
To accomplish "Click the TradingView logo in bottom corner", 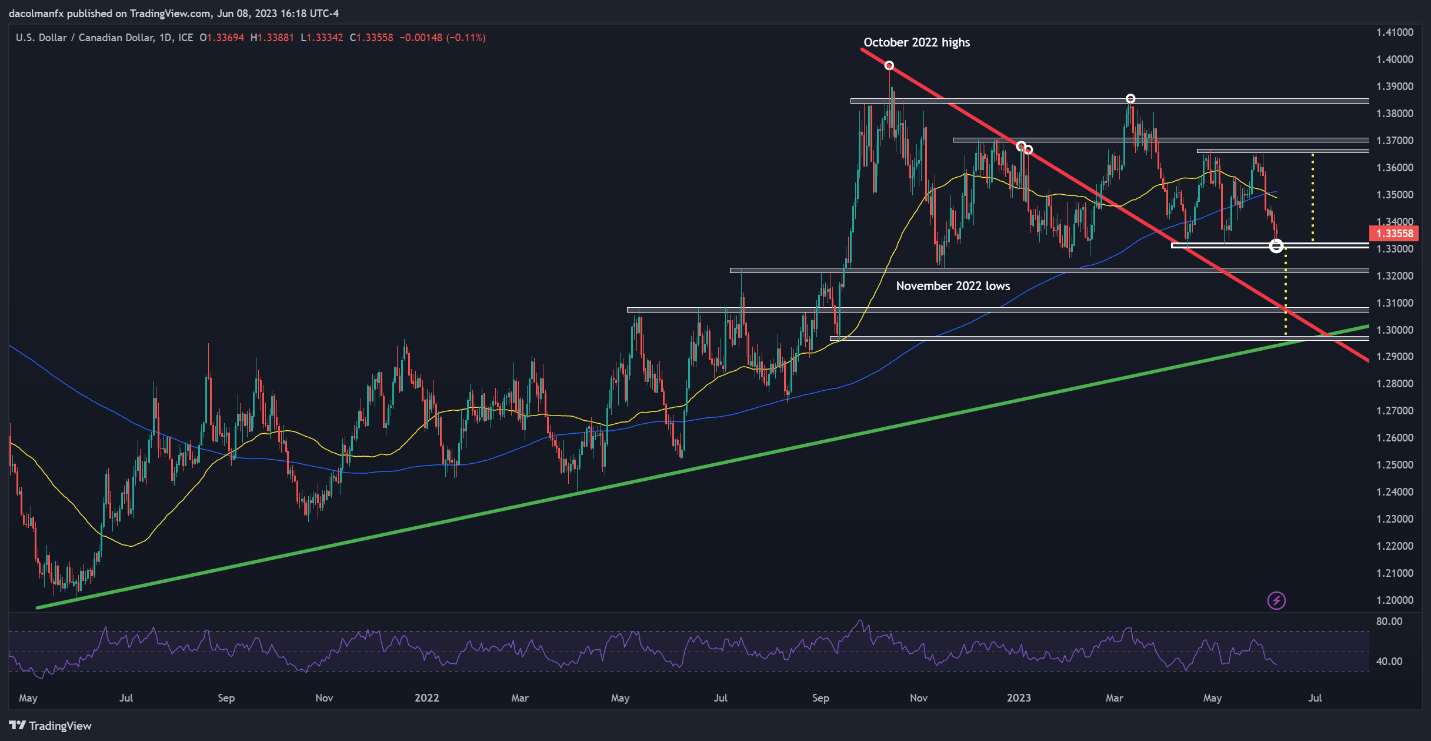I will point(48,725).
